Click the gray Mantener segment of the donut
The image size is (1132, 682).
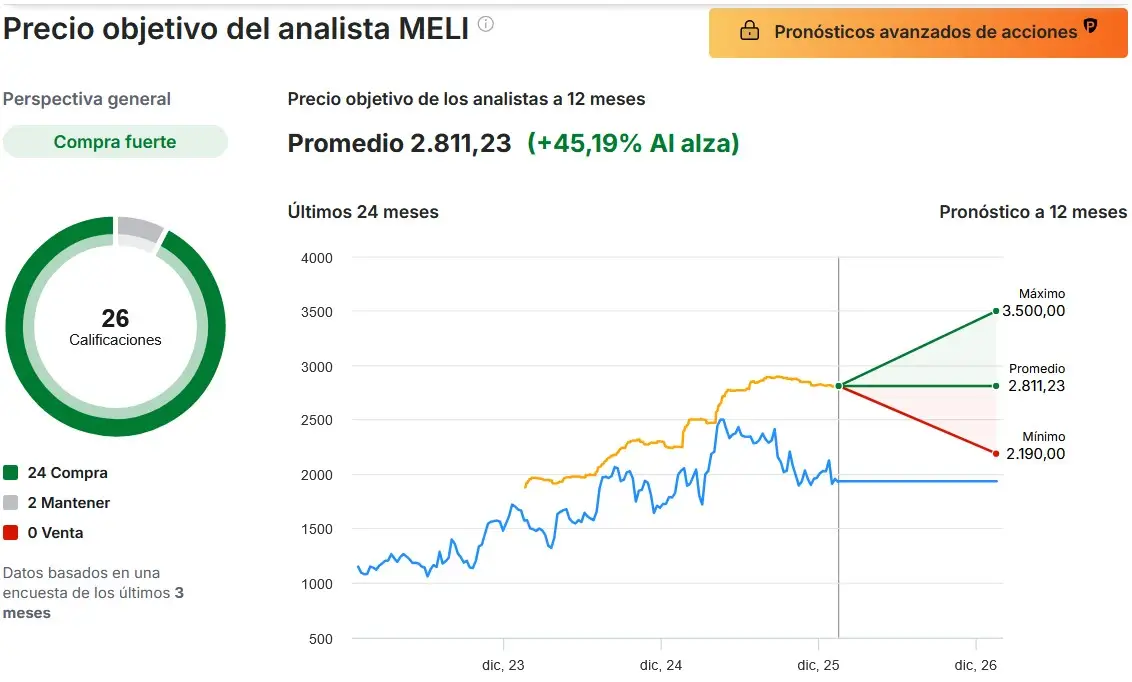coord(139,230)
